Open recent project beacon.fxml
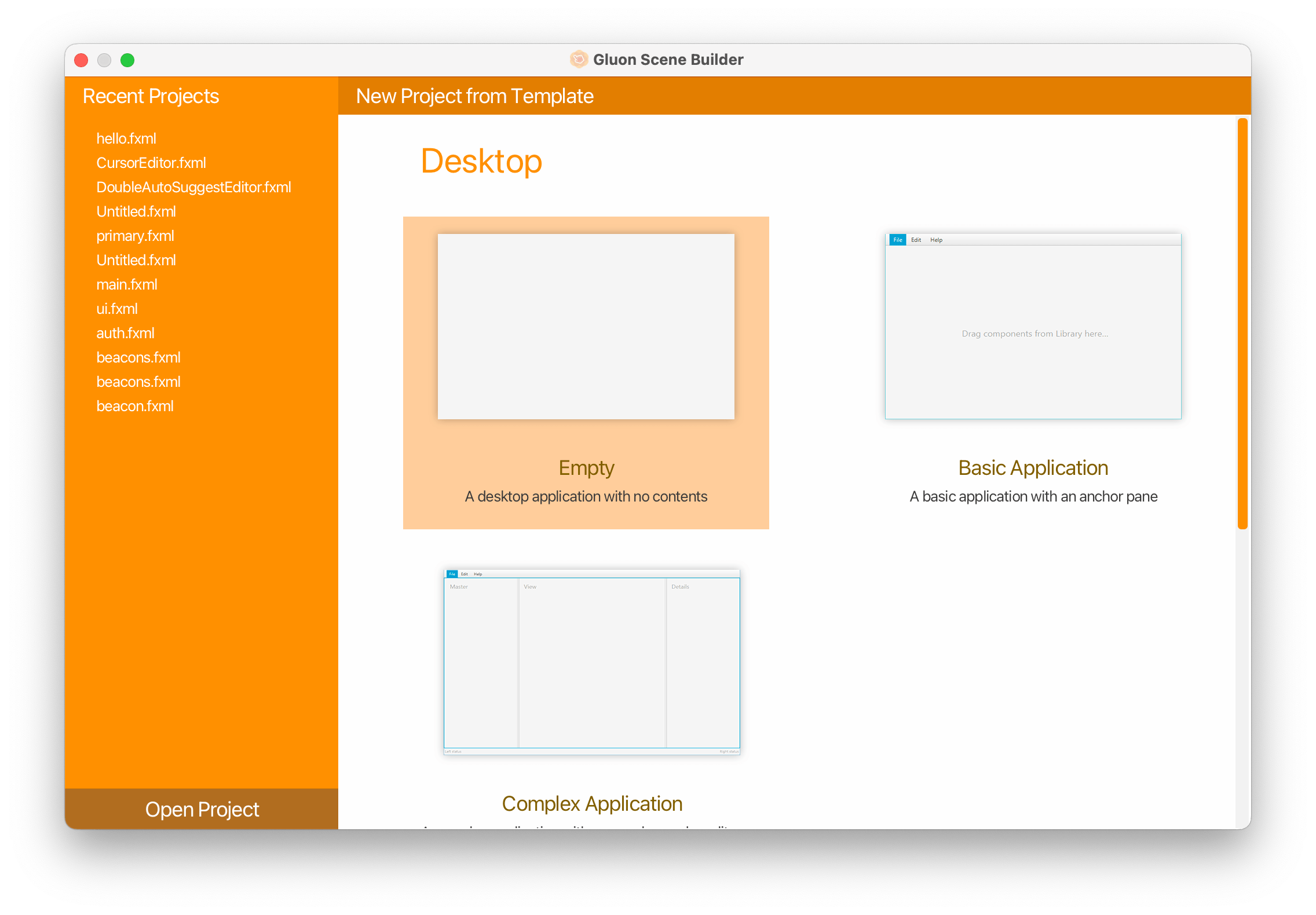The width and height of the screenshot is (1316, 915). tap(135, 406)
